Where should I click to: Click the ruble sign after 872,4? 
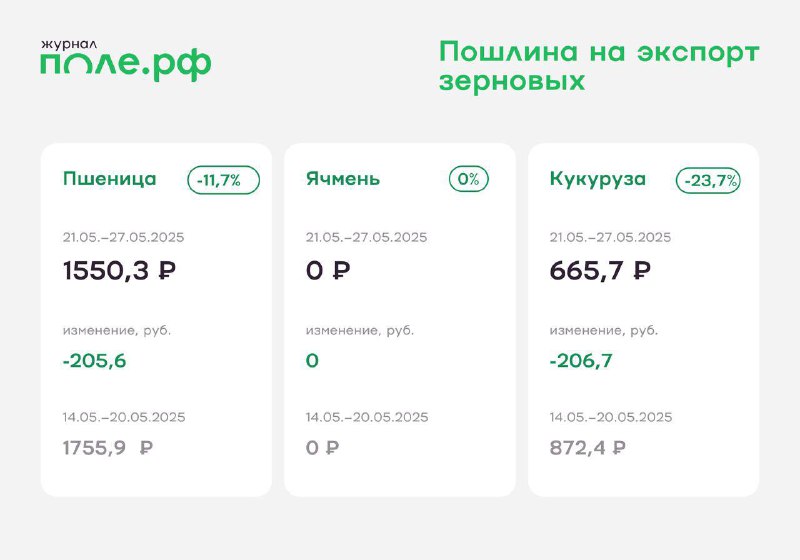tap(618, 448)
